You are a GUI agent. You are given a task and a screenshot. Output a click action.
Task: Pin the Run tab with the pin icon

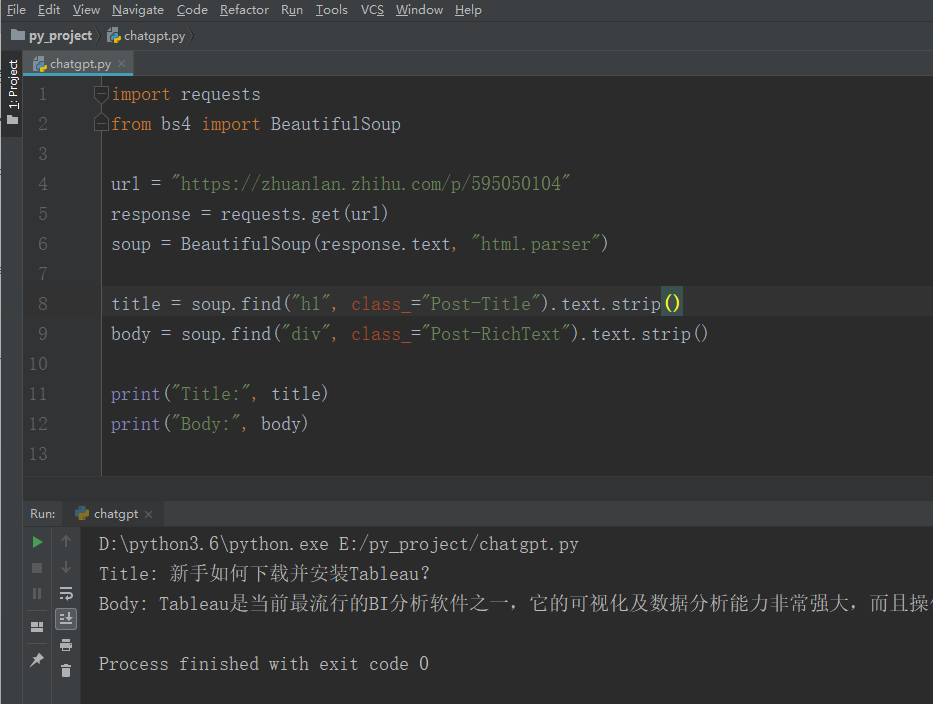37,659
